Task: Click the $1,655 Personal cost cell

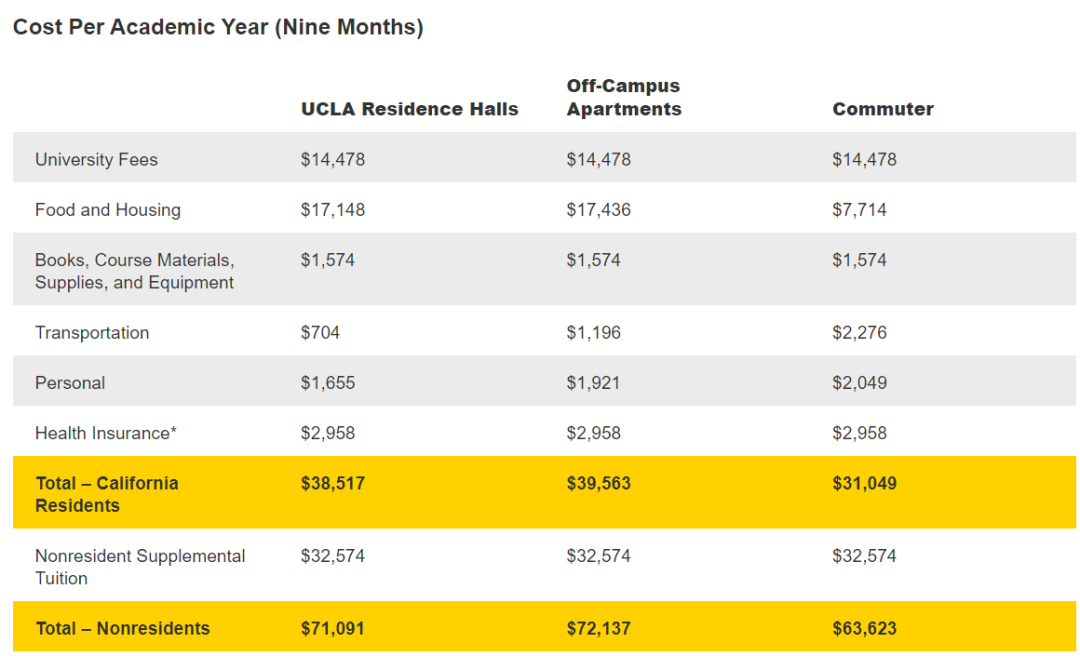Action: [328, 382]
